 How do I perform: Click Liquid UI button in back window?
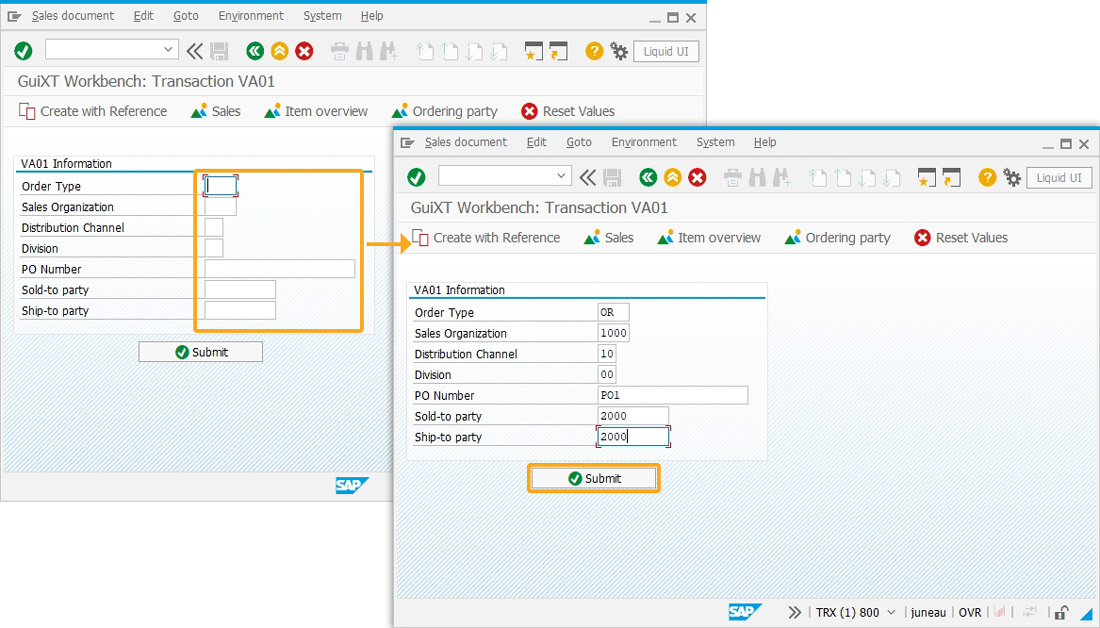(666, 51)
